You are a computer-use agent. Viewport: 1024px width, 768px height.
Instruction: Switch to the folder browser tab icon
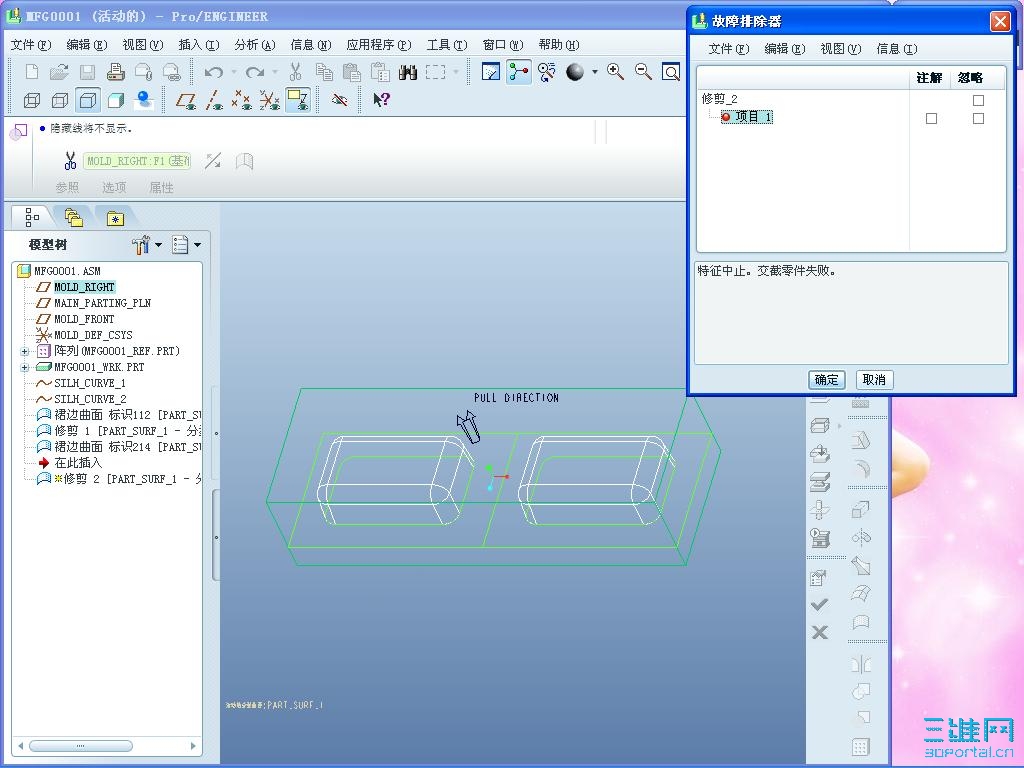(x=74, y=217)
